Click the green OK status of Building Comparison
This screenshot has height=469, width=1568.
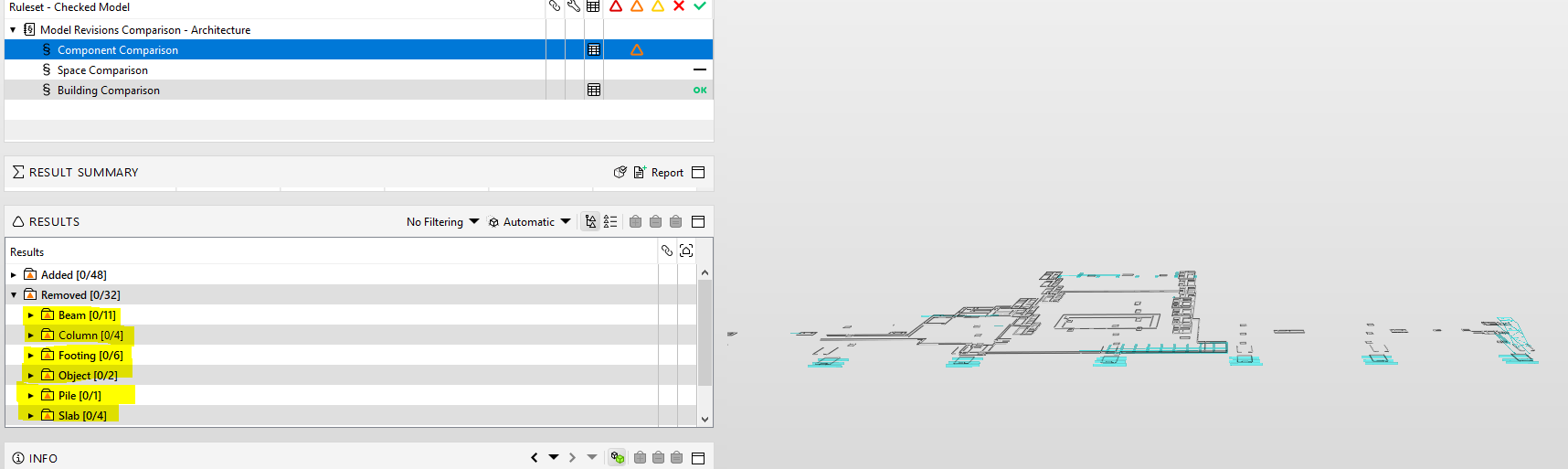pos(700,91)
